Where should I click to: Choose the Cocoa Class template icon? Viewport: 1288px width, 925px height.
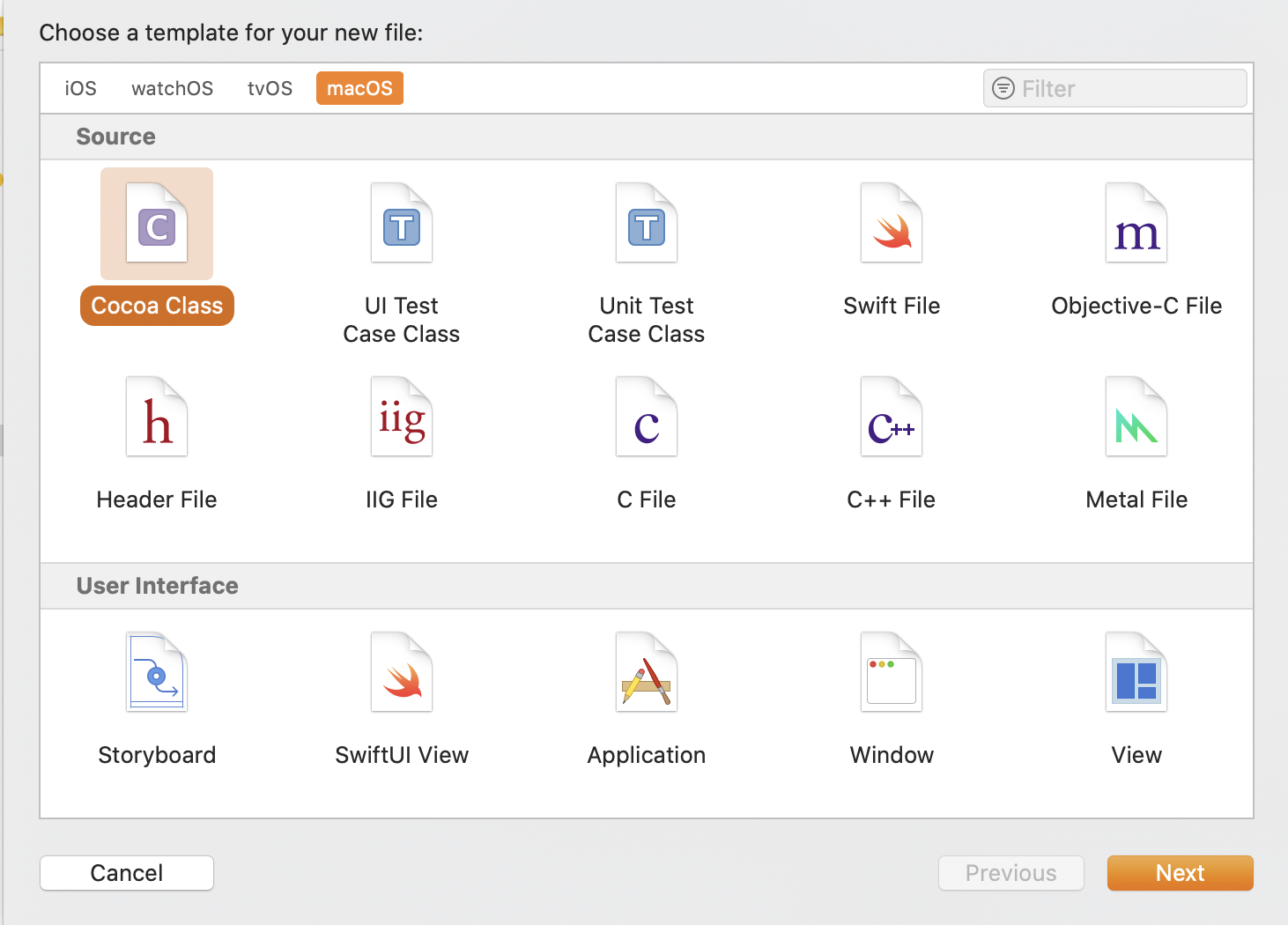[156, 223]
